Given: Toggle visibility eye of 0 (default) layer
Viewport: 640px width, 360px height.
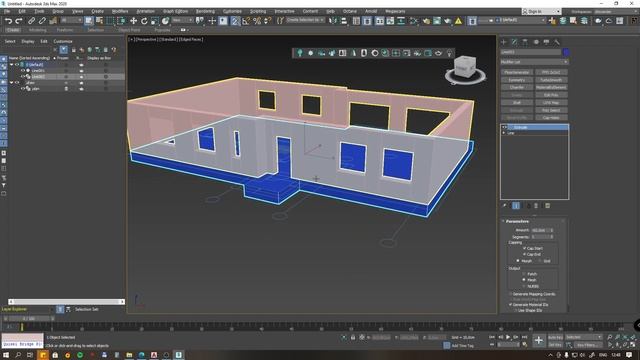Looking at the screenshot, I should [x=17, y=64].
